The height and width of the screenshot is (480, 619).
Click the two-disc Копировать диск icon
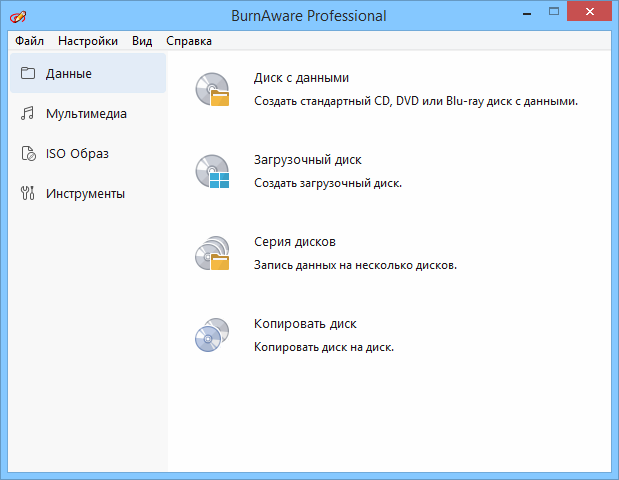pos(212,336)
